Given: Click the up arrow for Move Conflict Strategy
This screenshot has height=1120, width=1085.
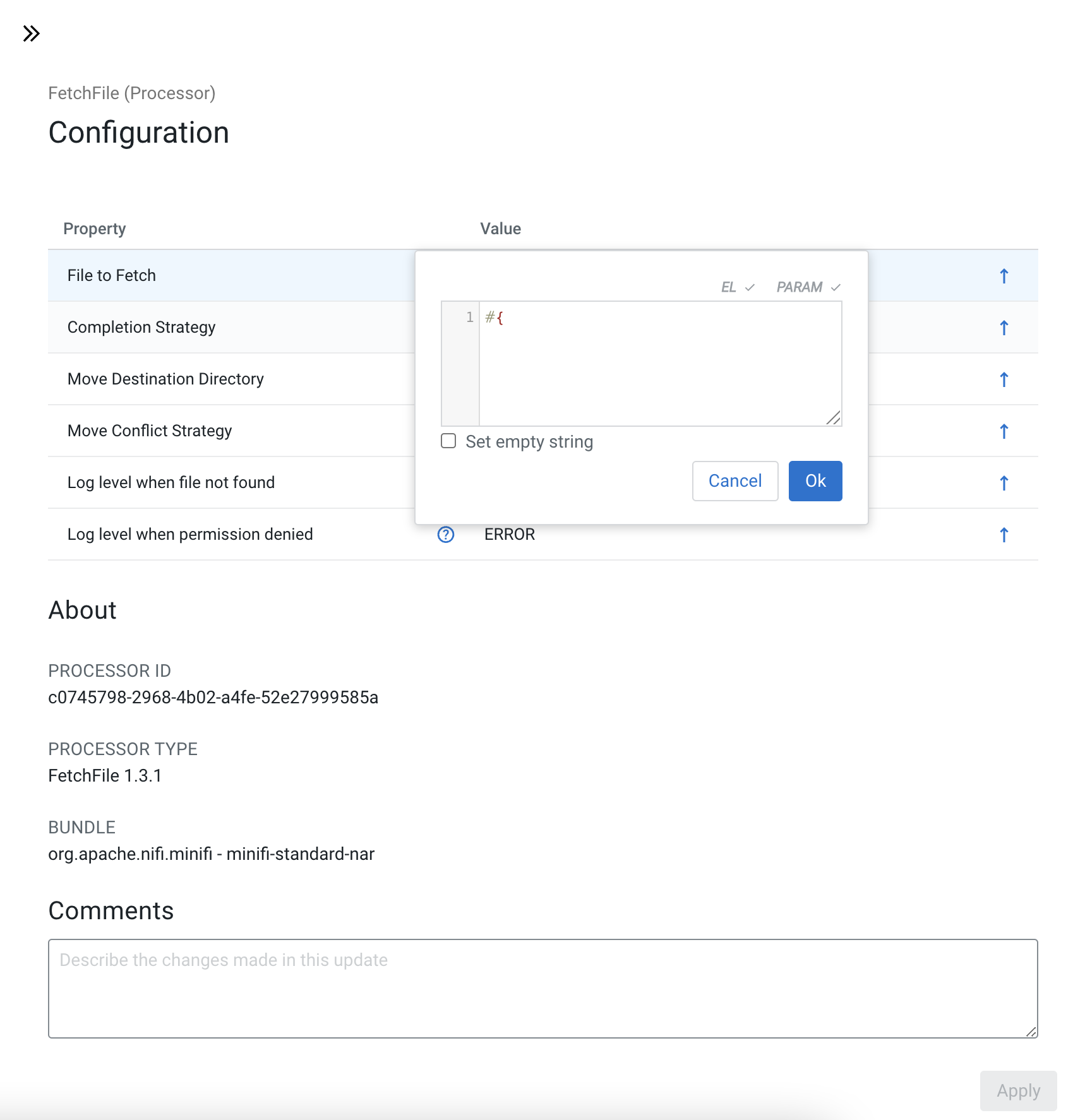Looking at the screenshot, I should point(1004,431).
